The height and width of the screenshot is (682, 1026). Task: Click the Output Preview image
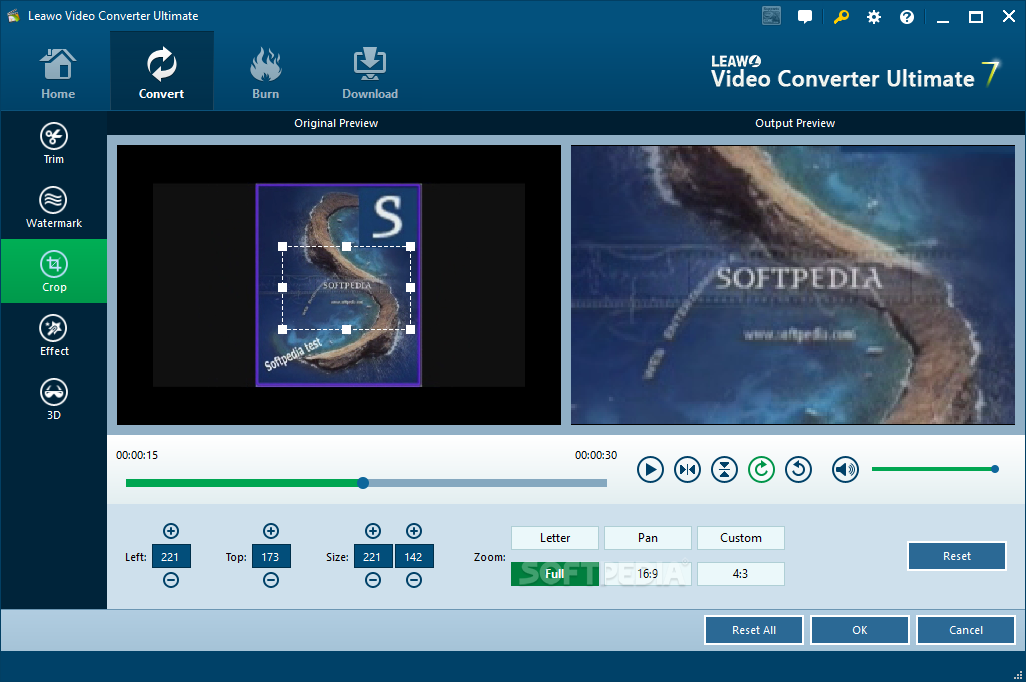[x=792, y=285]
